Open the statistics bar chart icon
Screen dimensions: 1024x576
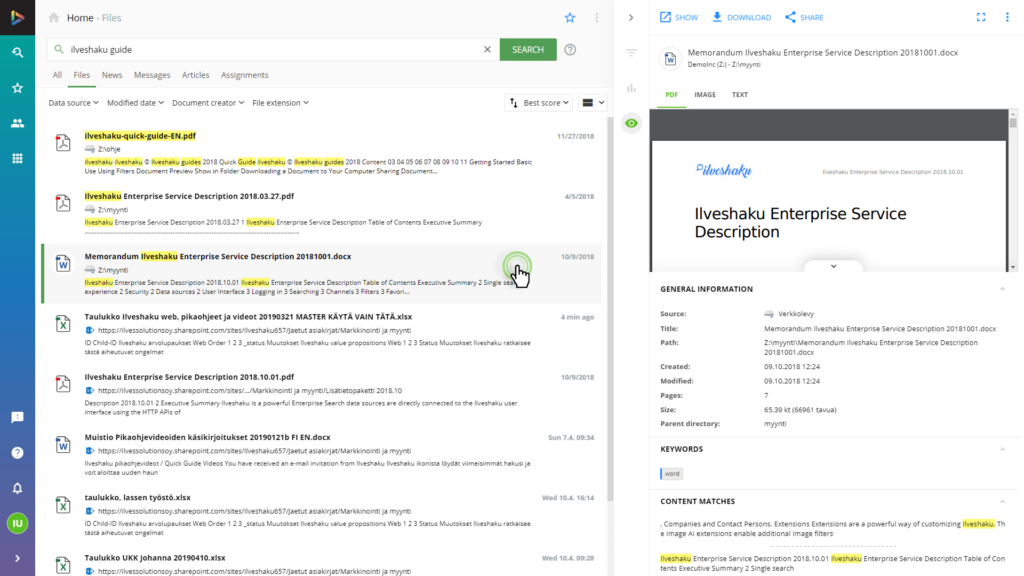click(x=631, y=88)
